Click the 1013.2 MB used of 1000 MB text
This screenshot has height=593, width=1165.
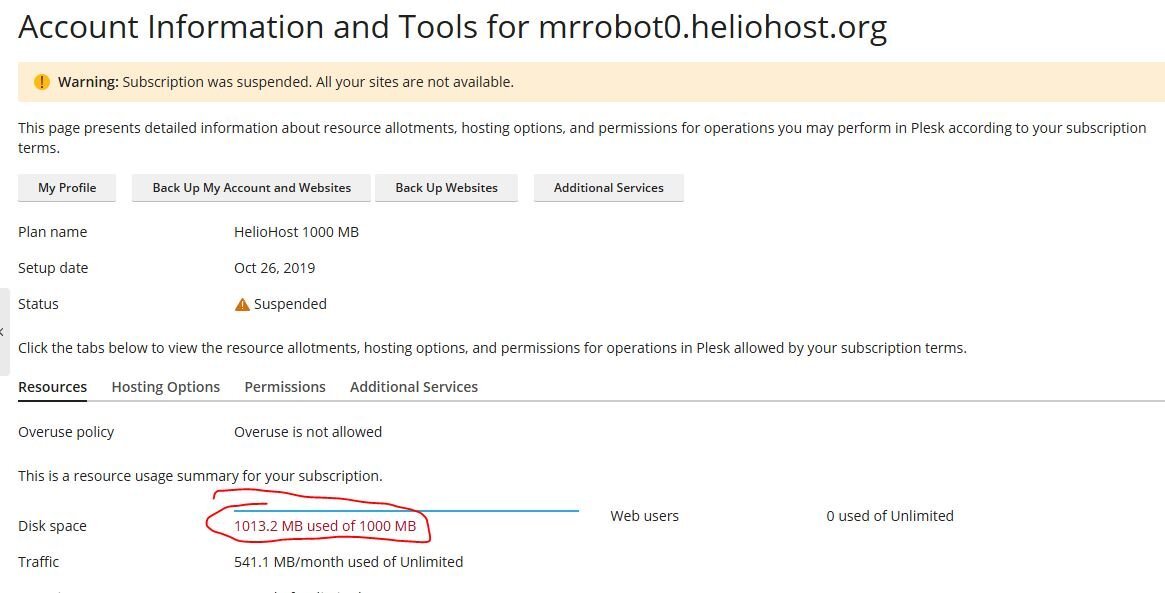point(325,526)
